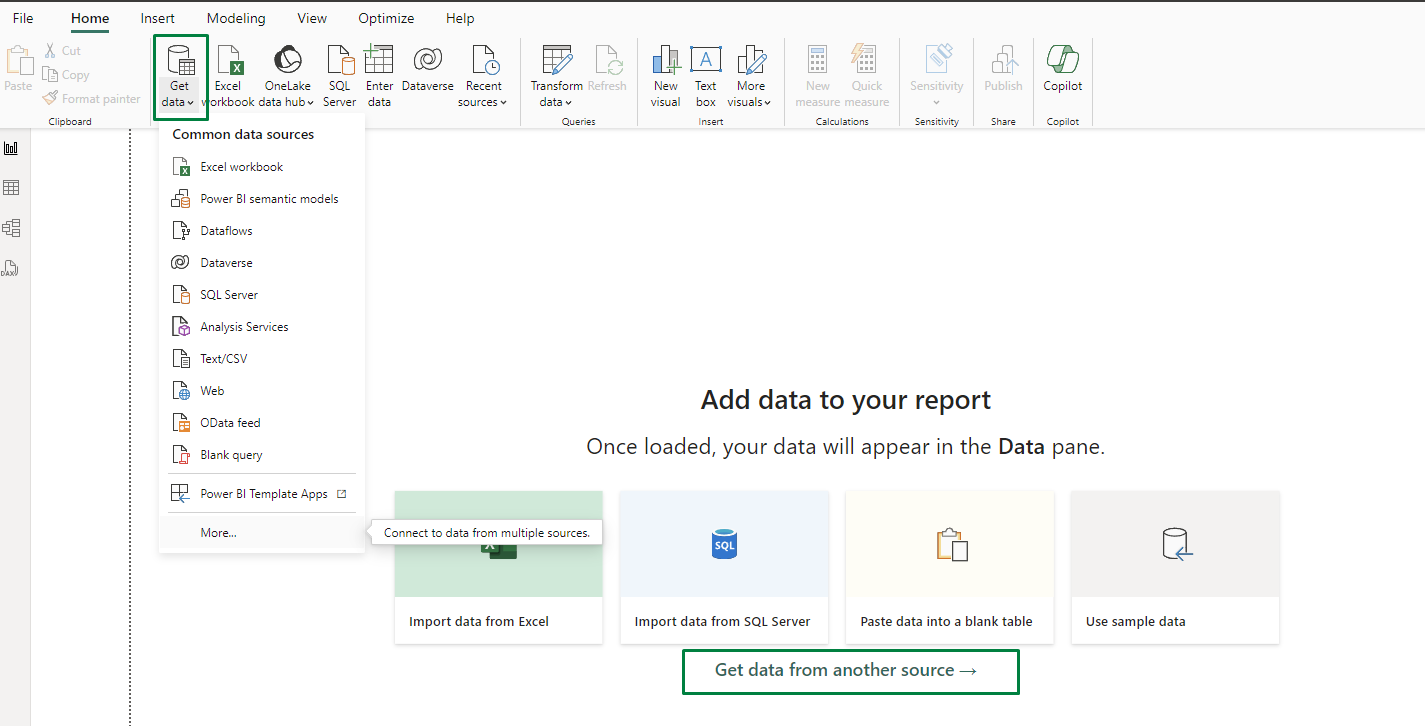Select Web data source menu item

click(x=262, y=391)
